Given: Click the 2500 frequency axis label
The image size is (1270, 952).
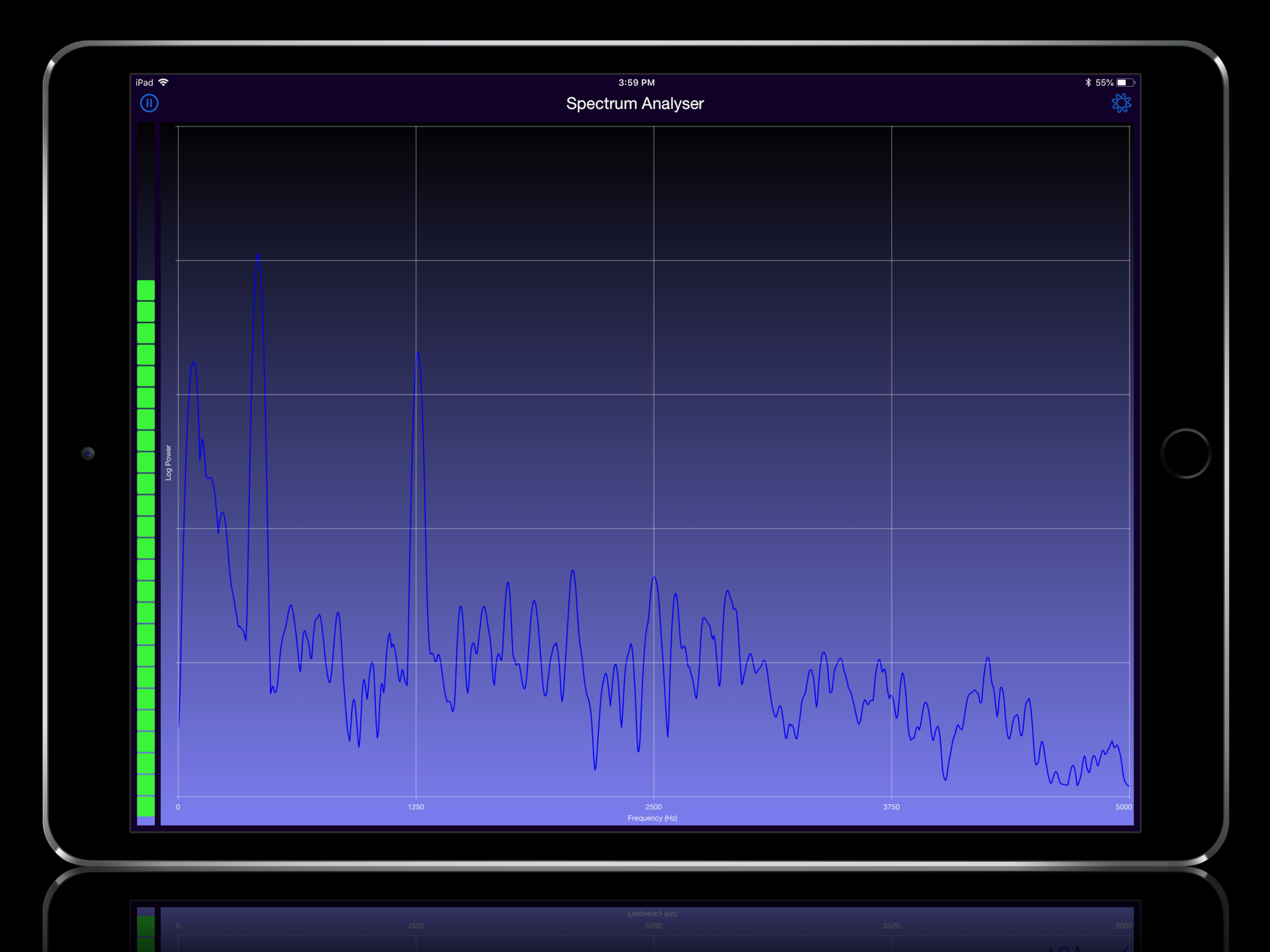Looking at the screenshot, I should (654, 807).
